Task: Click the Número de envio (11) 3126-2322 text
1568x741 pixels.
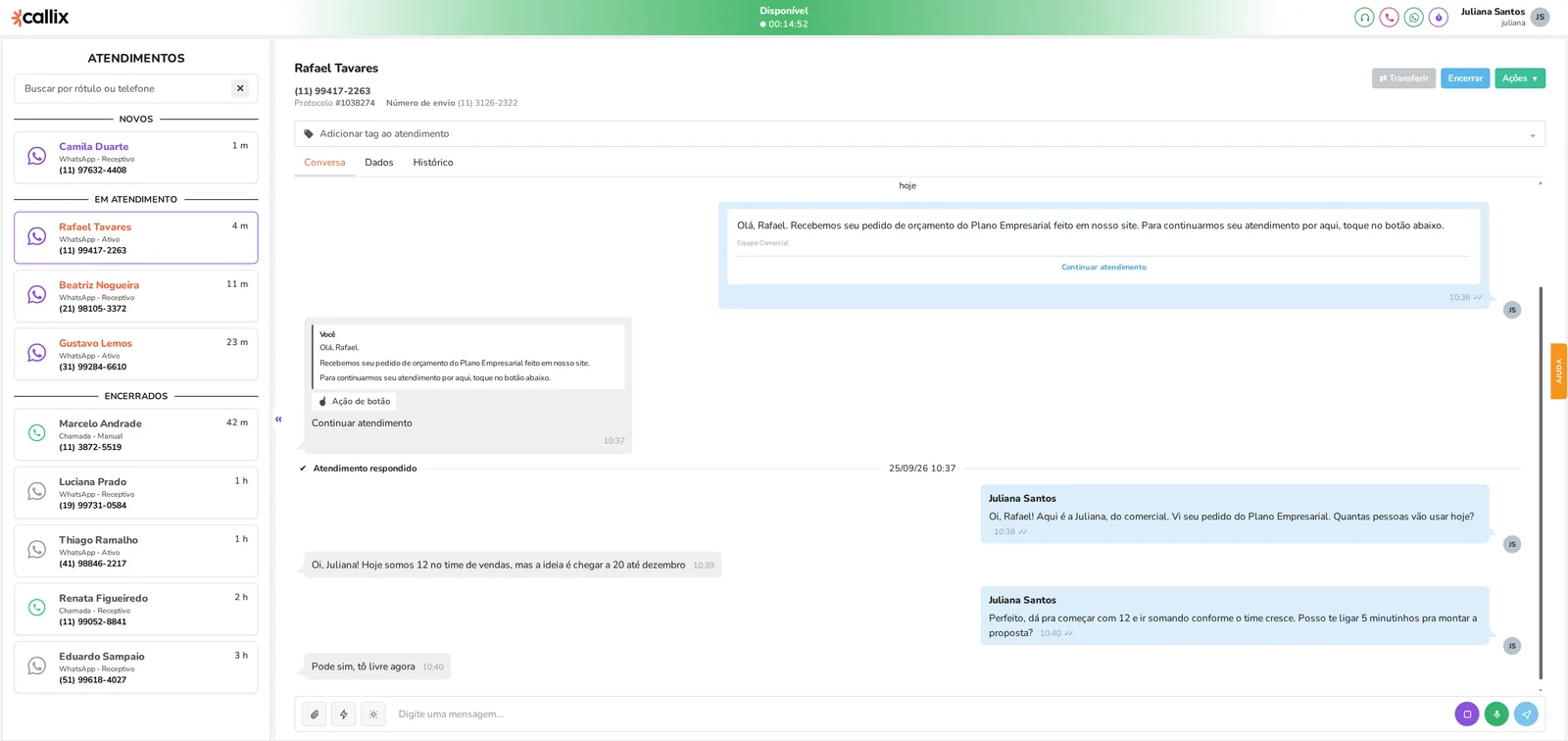Action: pyautogui.click(x=452, y=103)
